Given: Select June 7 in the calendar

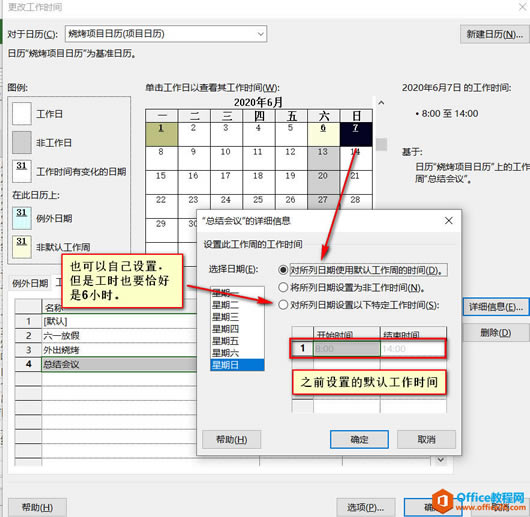Looking at the screenshot, I should 356,134.
